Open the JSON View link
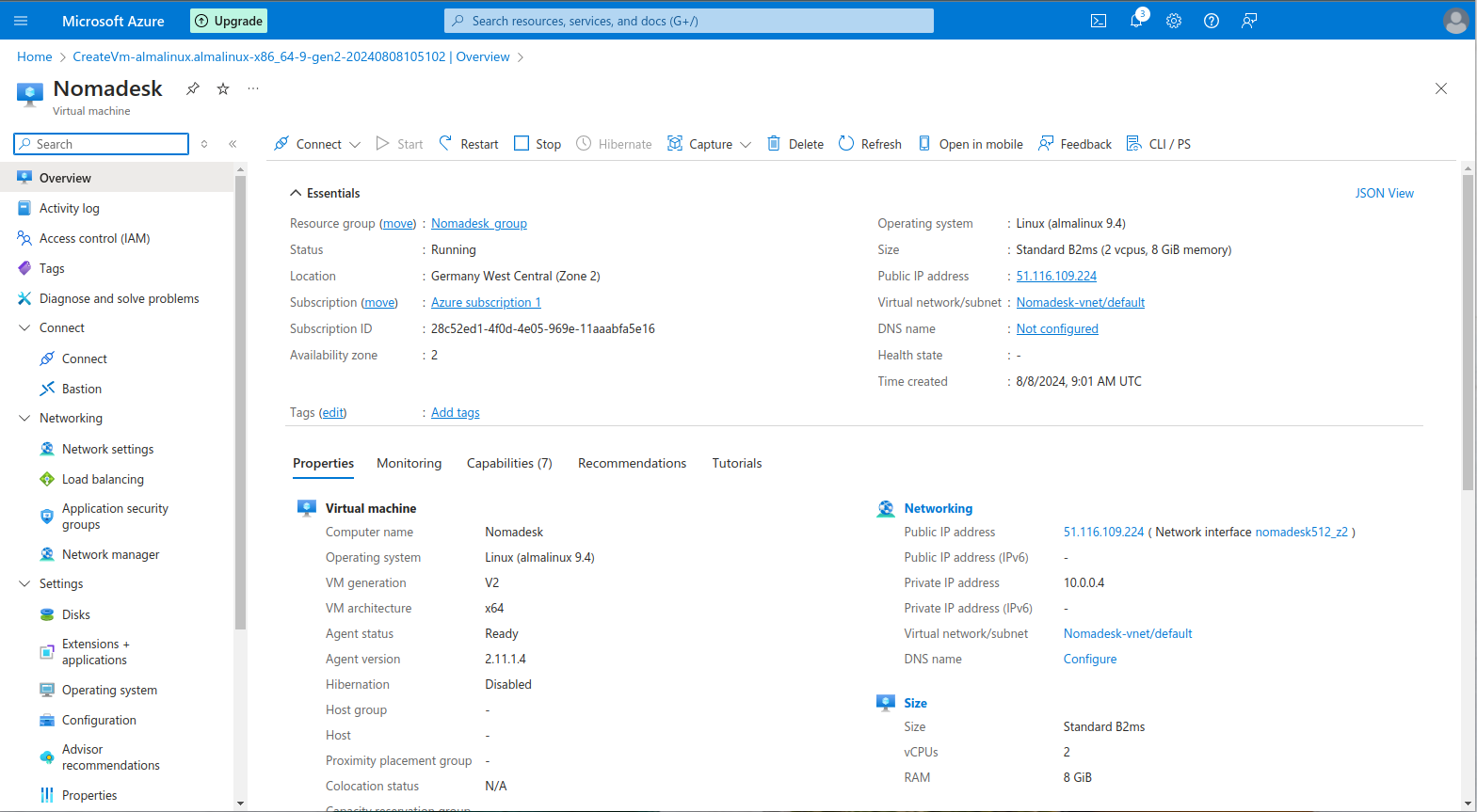Image resolution: width=1477 pixels, height=812 pixels. [x=1384, y=193]
